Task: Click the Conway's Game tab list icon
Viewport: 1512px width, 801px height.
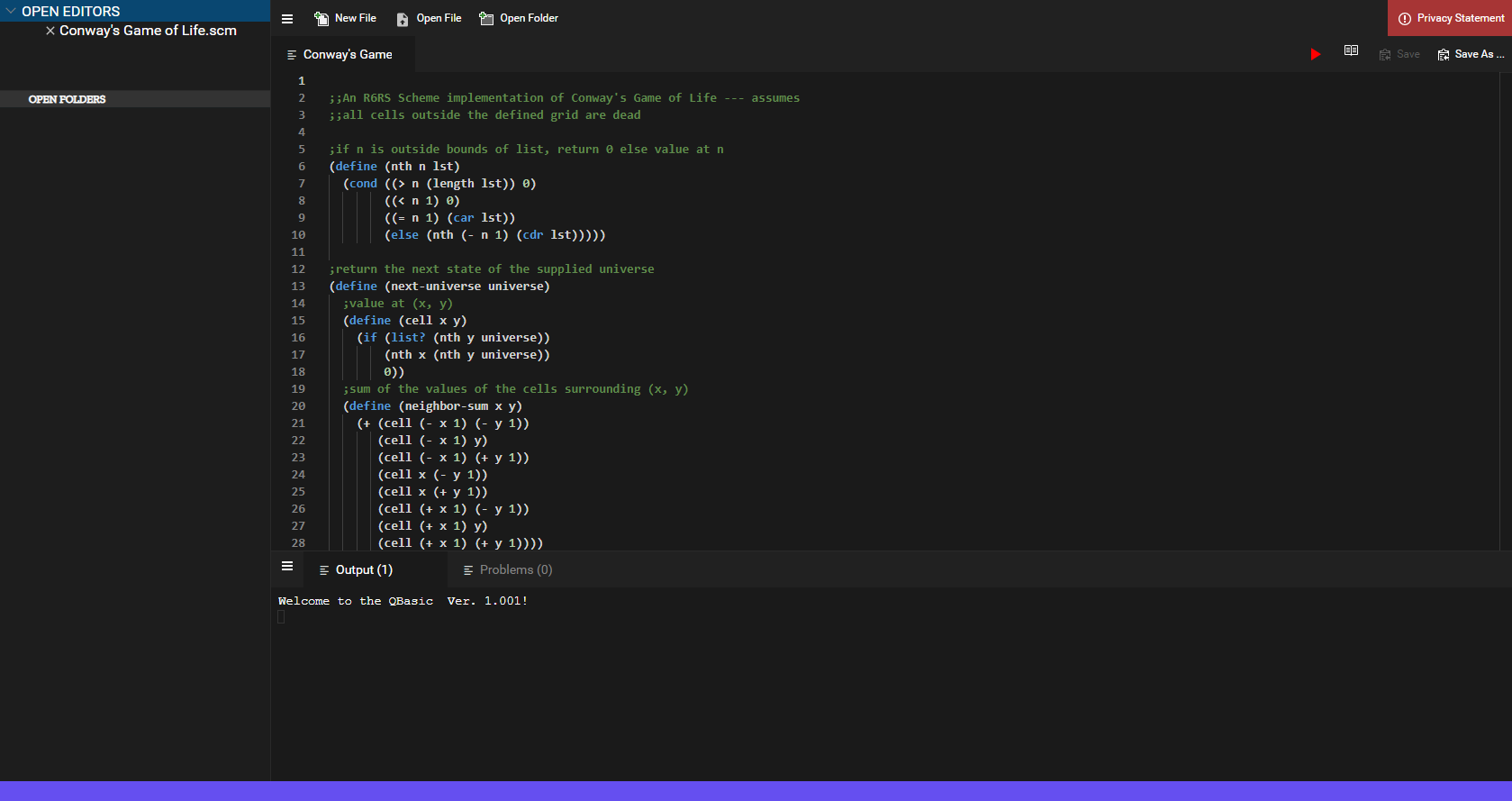Action: [x=292, y=55]
